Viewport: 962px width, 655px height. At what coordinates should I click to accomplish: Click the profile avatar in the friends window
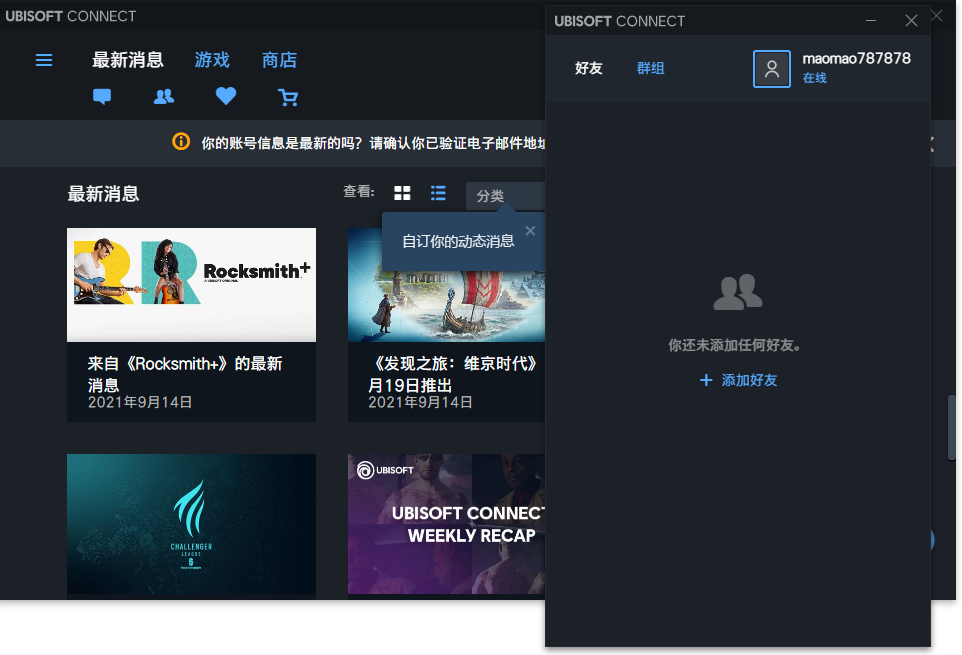[x=771, y=68]
